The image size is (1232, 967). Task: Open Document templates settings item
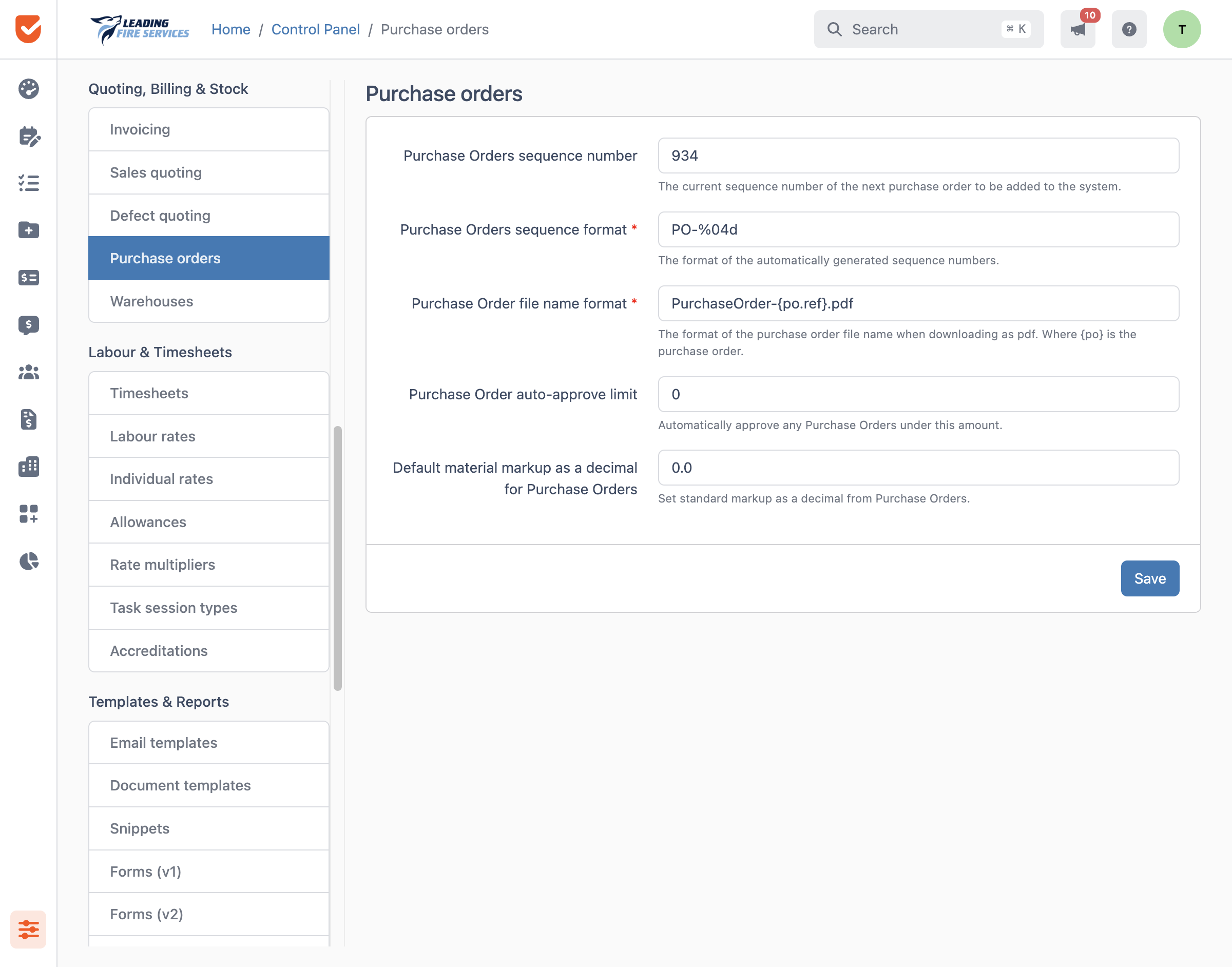pyautogui.click(x=209, y=785)
